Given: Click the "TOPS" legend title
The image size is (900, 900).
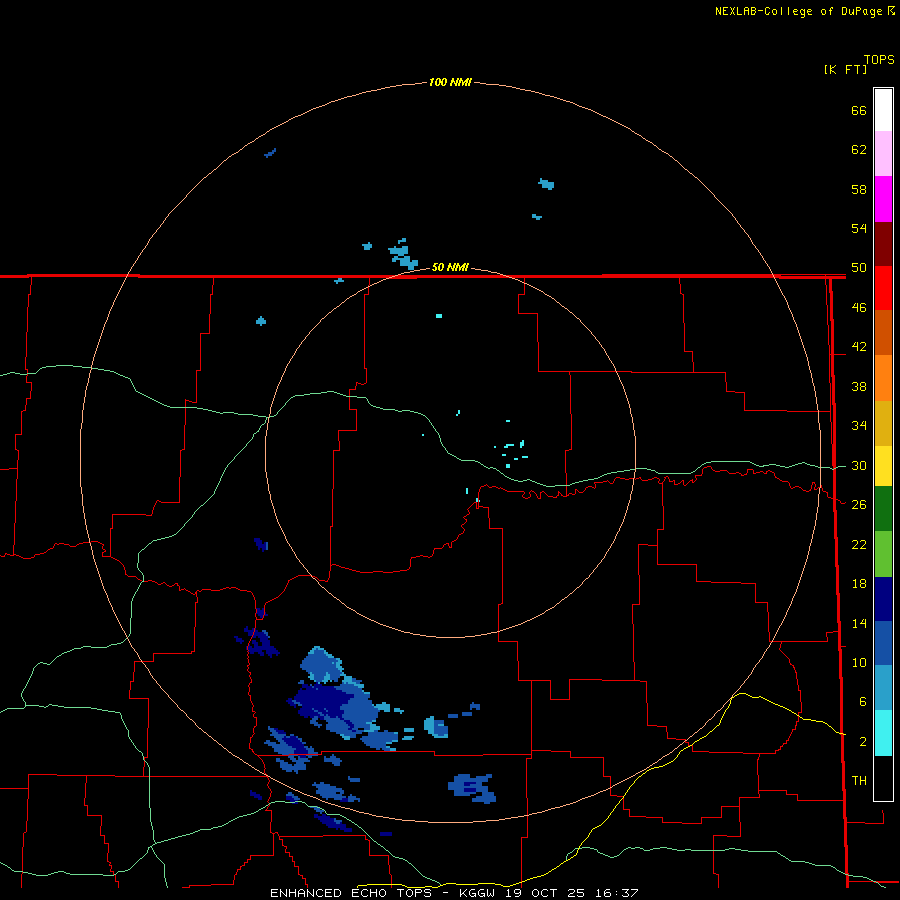Looking at the screenshot, I should click(879, 60).
